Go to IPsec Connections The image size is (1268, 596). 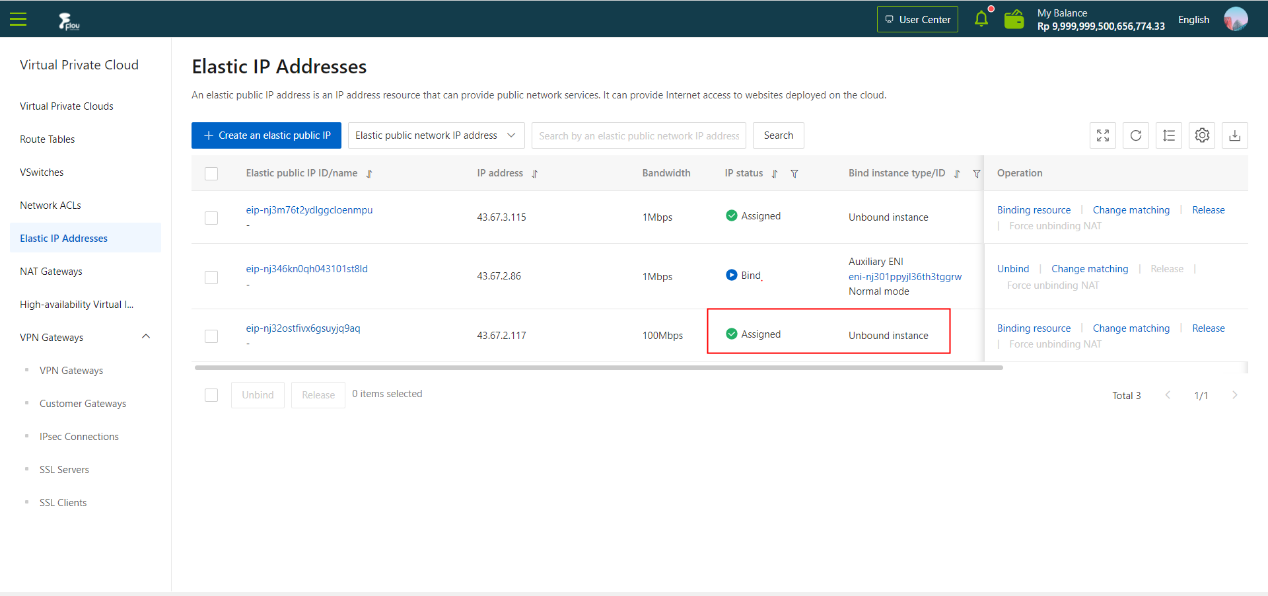click(x=79, y=436)
